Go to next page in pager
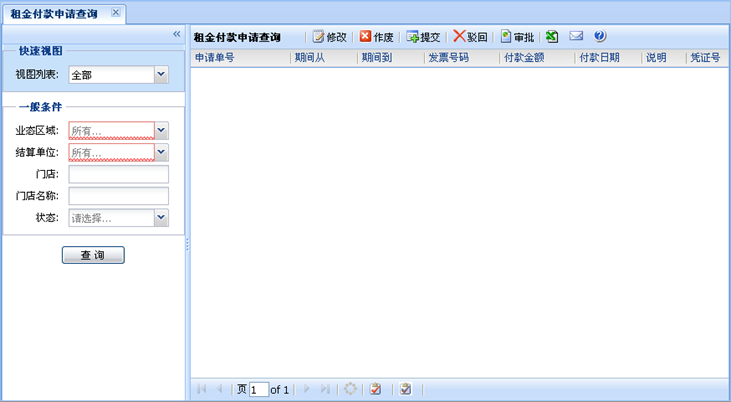The image size is (731, 402). (306, 389)
